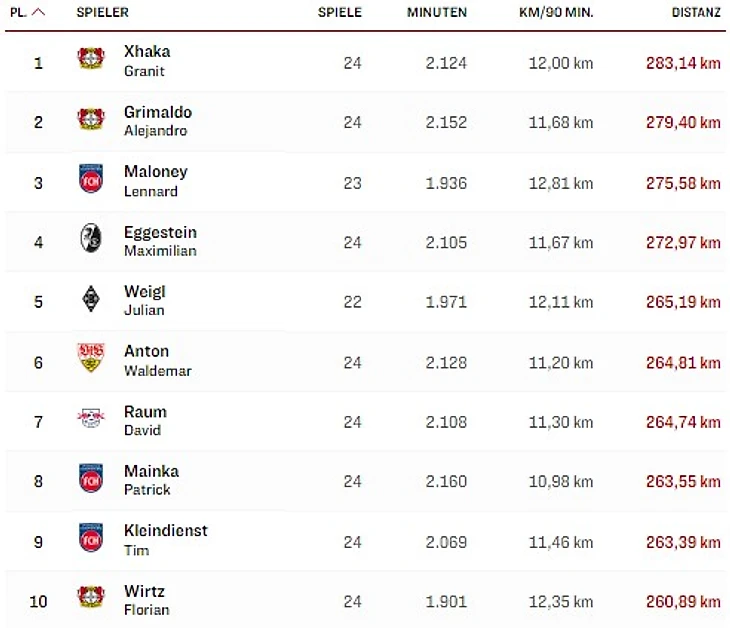Click the Heidenheim crest beside Kleindienst

click(91, 539)
